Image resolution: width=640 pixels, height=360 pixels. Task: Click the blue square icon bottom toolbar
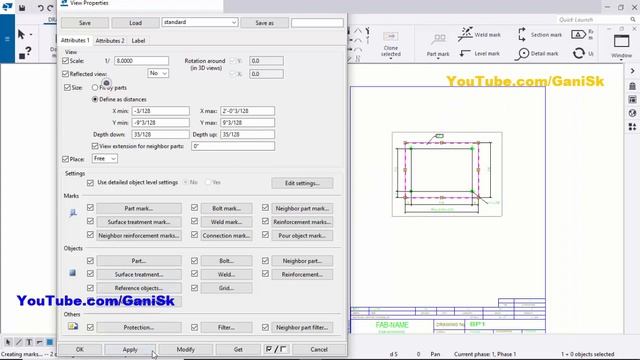coord(50,342)
